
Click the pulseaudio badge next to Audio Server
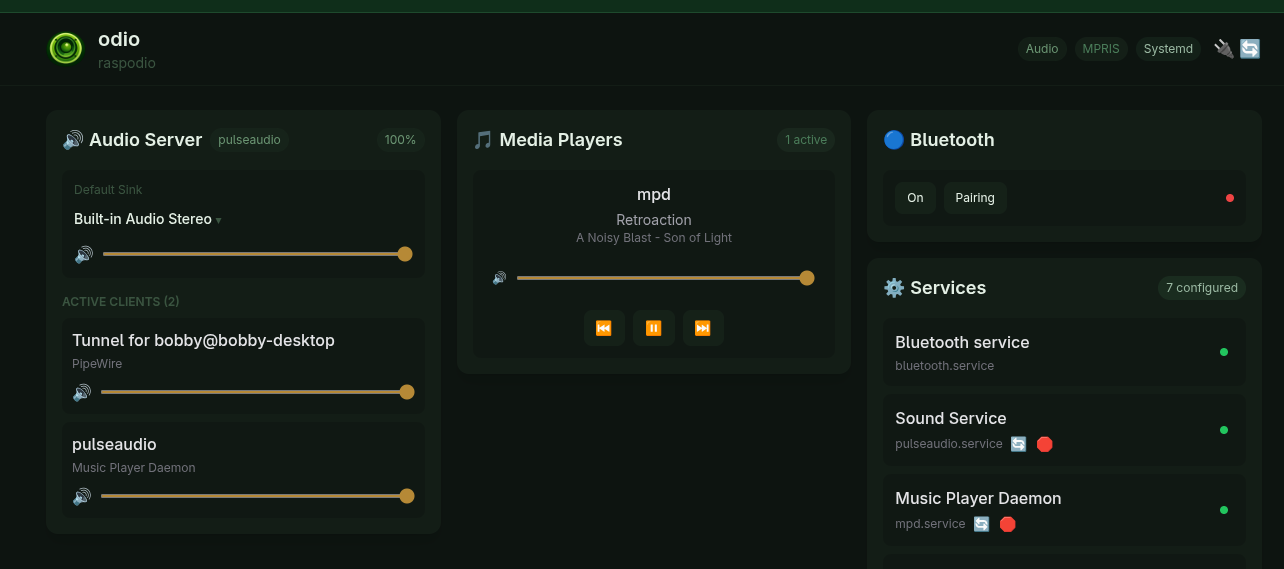(x=250, y=140)
